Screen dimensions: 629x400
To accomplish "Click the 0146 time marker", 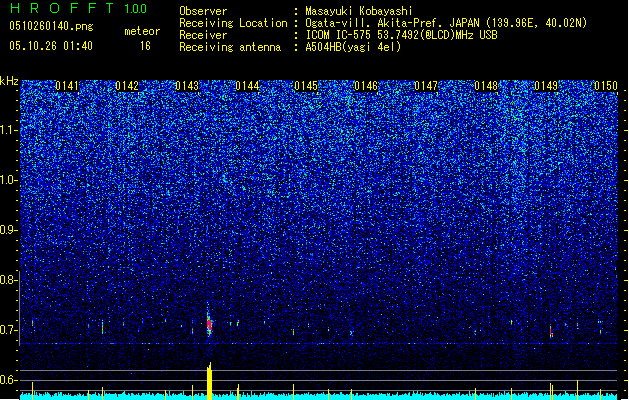I will click(x=366, y=86).
